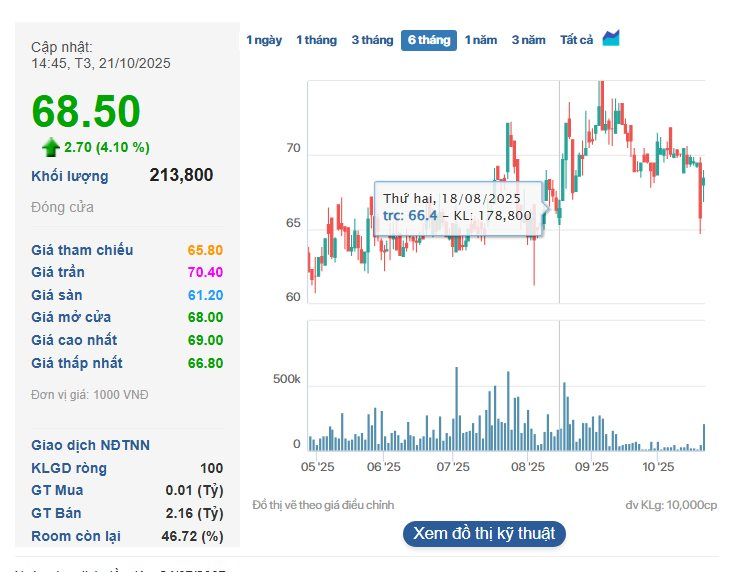This screenshot has height=572, width=741.
Task: Click the "Xem đồ thị kỹ thuật" button
Action: coord(484,533)
